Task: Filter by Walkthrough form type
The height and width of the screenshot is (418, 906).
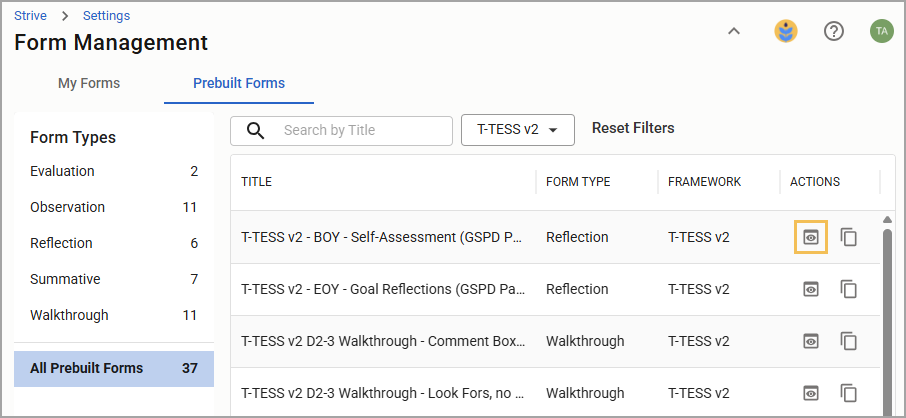Action: pyautogui.click(x=114, y=315)
